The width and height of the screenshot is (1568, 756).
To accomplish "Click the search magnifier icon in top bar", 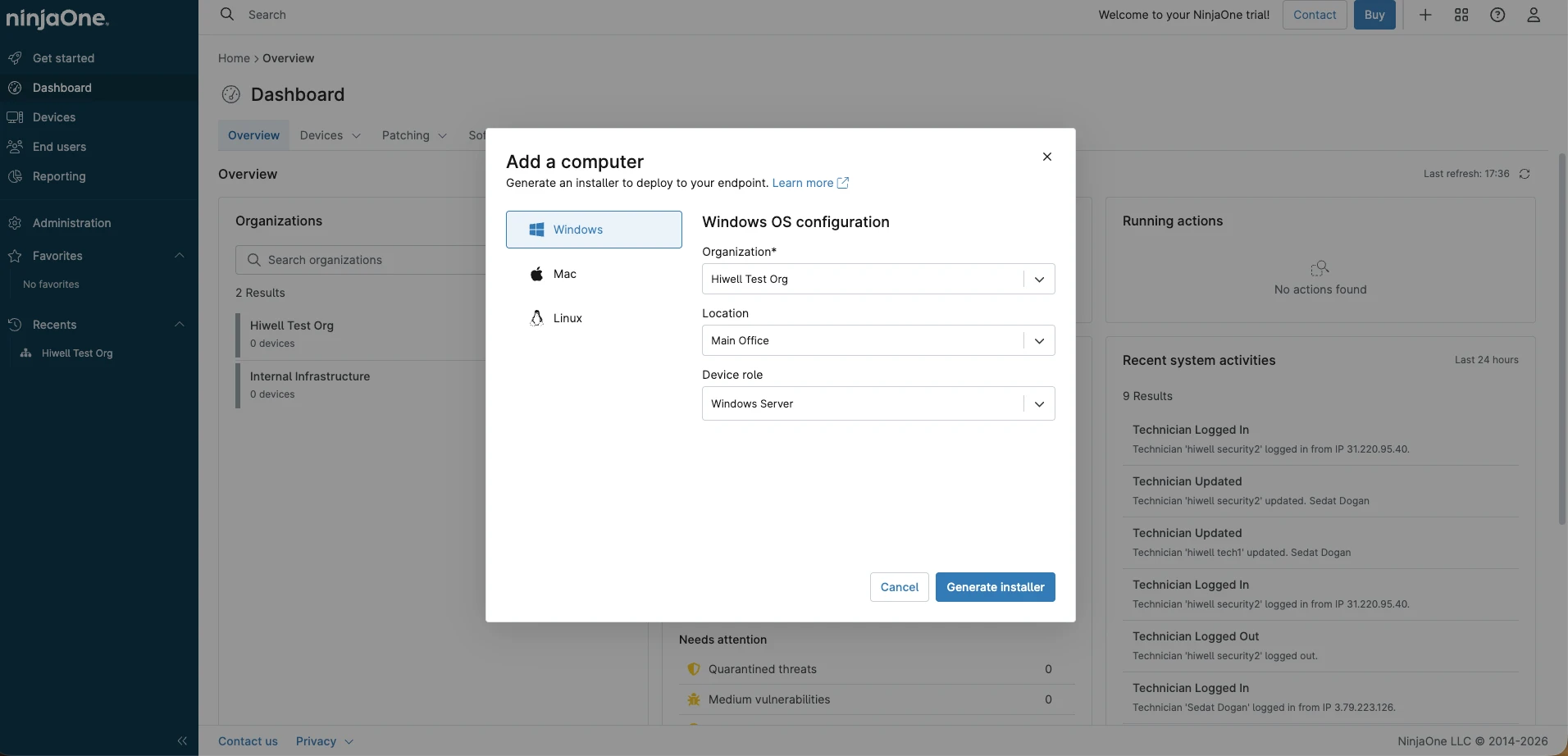I will tap(227, 15).
